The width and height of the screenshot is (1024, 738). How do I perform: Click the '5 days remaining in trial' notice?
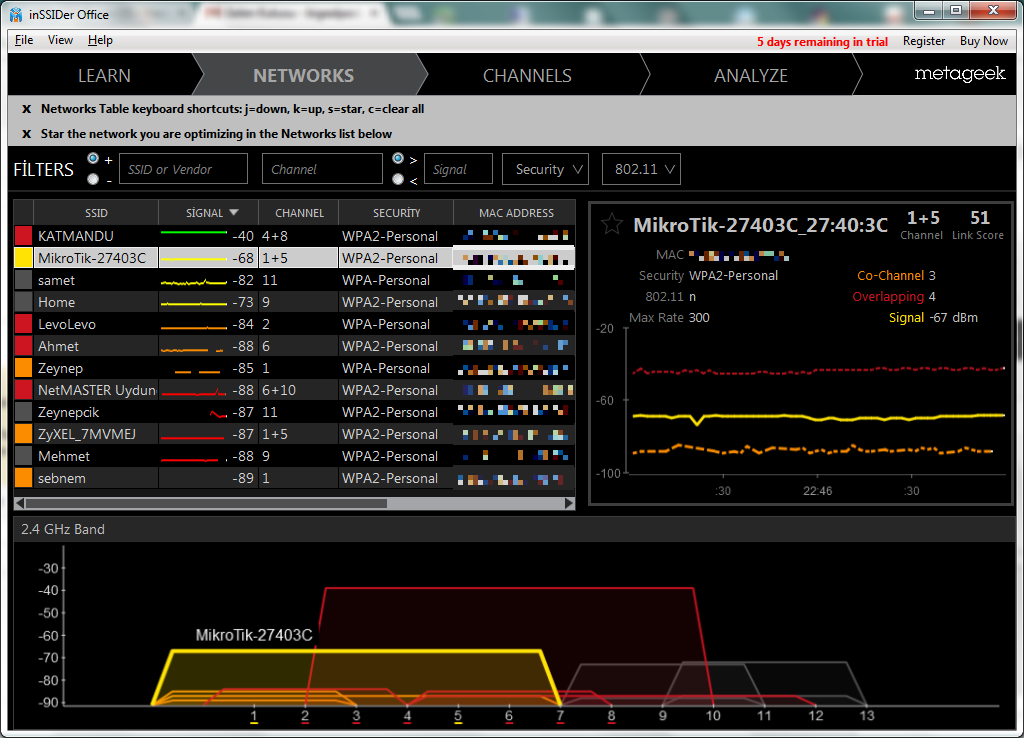tap(822, 42)
